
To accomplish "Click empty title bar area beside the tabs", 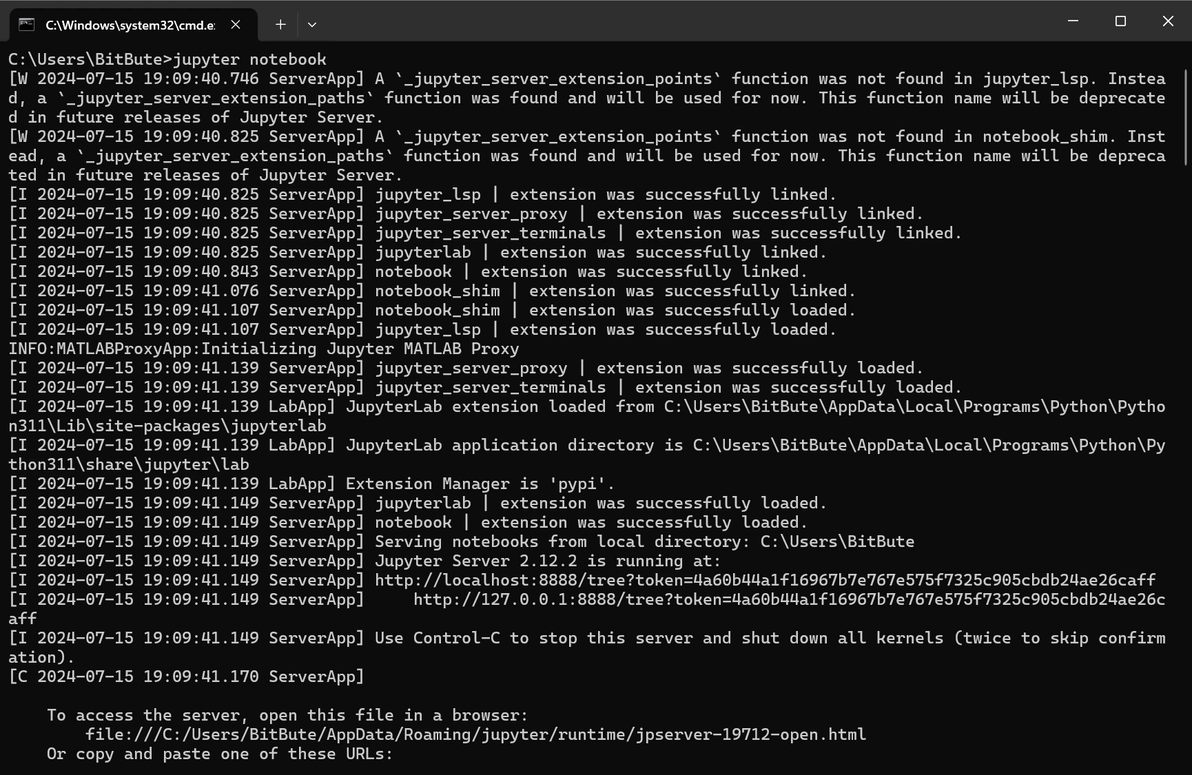I will pos(684,21).
